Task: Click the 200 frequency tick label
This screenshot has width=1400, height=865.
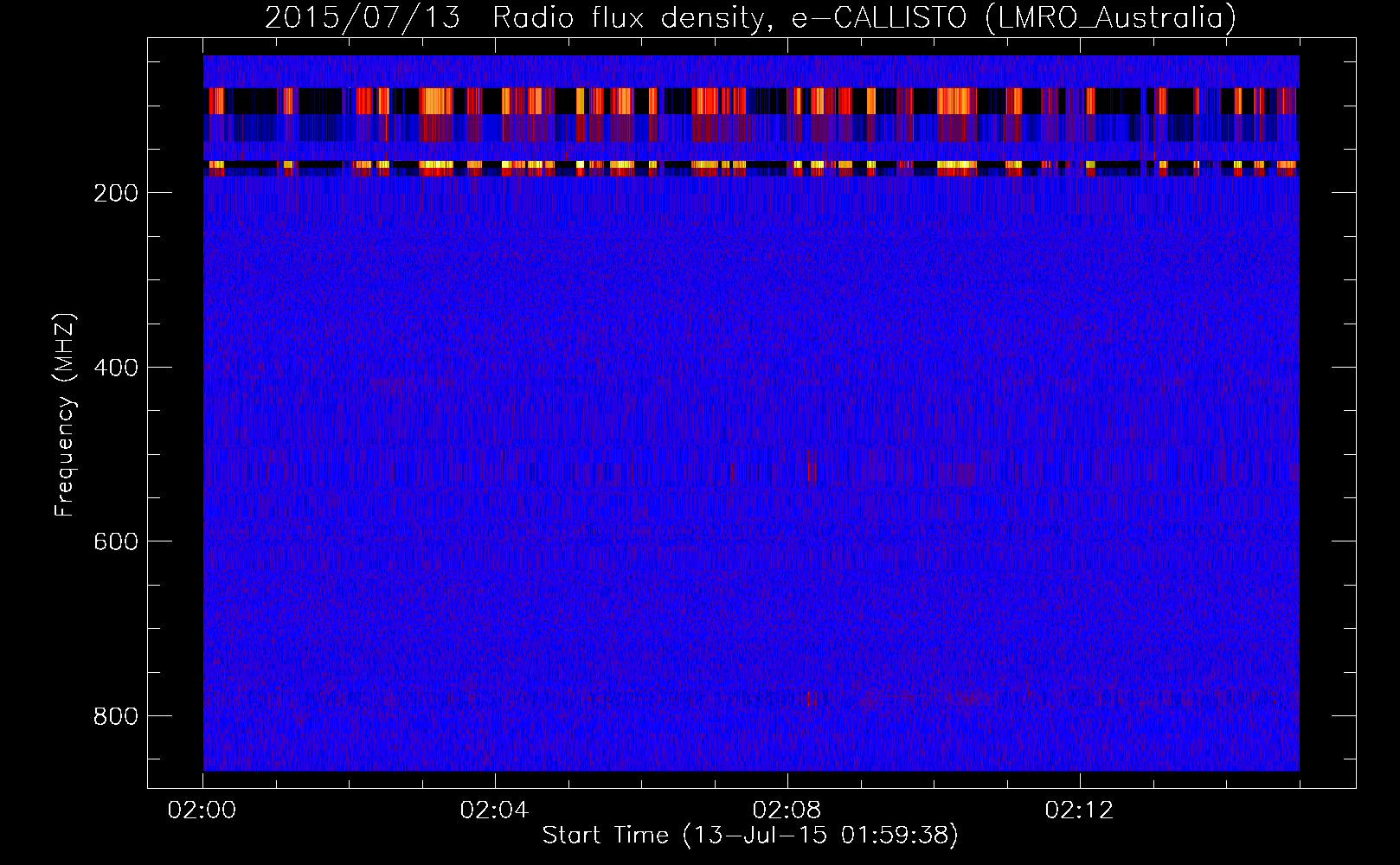Action: point(115,193)
